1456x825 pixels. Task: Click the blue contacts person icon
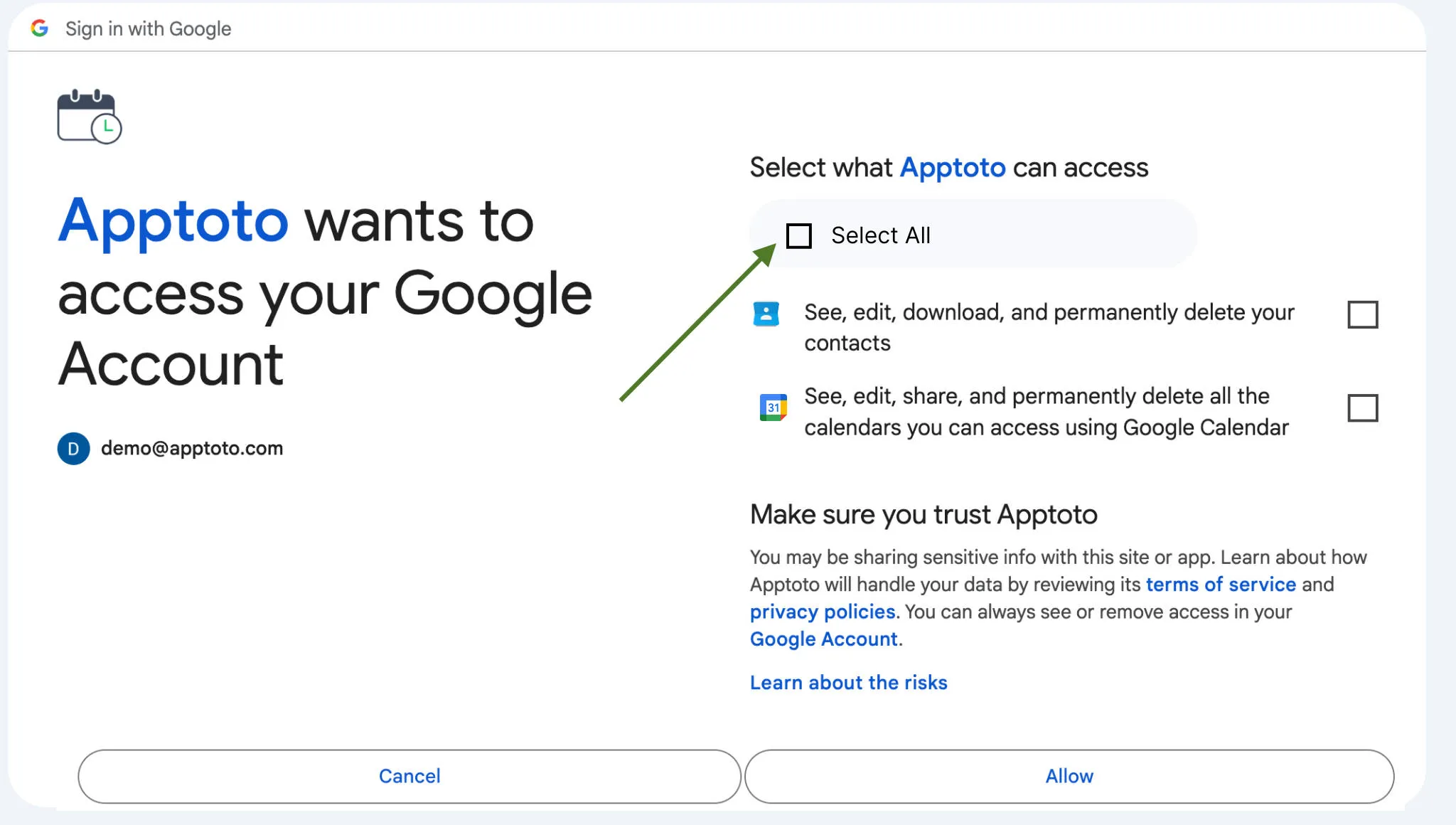pyautogui.click(x=767, y=314)
